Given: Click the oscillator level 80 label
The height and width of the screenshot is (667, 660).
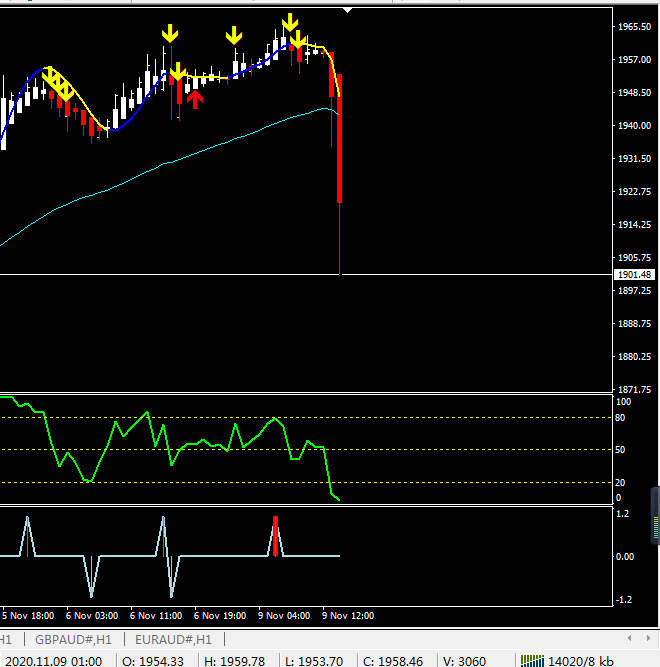Looking at the screenshot, I should point(620,418).
